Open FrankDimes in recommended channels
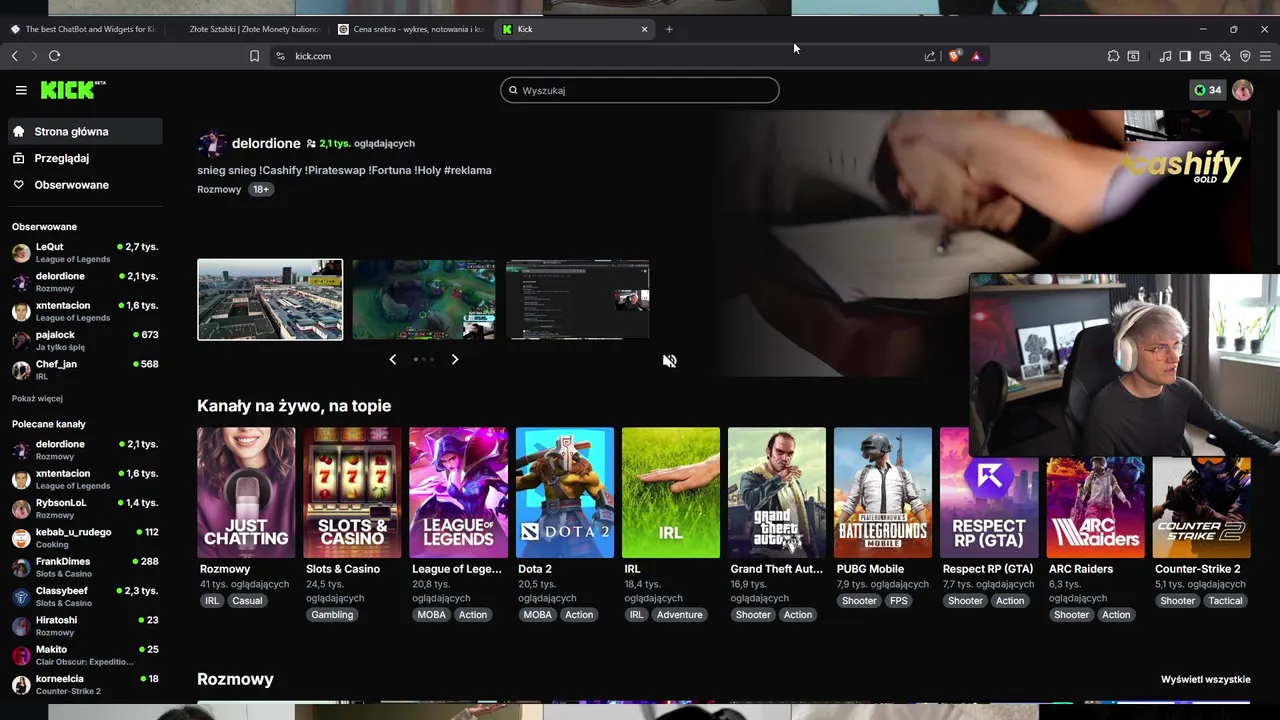Image resolution: width=1280 pixels, height=720 pixels. pyautogui.click(x=85, y=567)
